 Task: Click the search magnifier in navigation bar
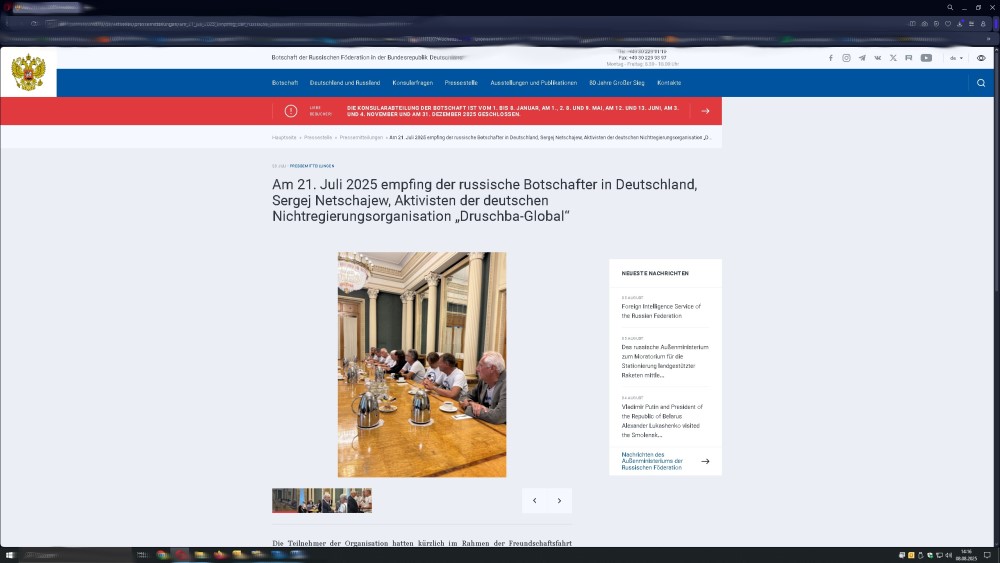(x=981, y=83)
